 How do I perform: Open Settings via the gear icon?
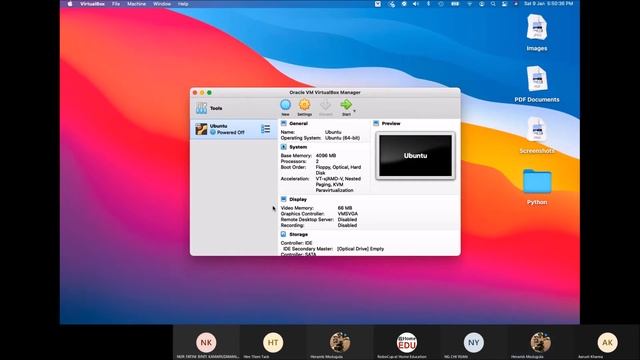click(x=304, y=105)
